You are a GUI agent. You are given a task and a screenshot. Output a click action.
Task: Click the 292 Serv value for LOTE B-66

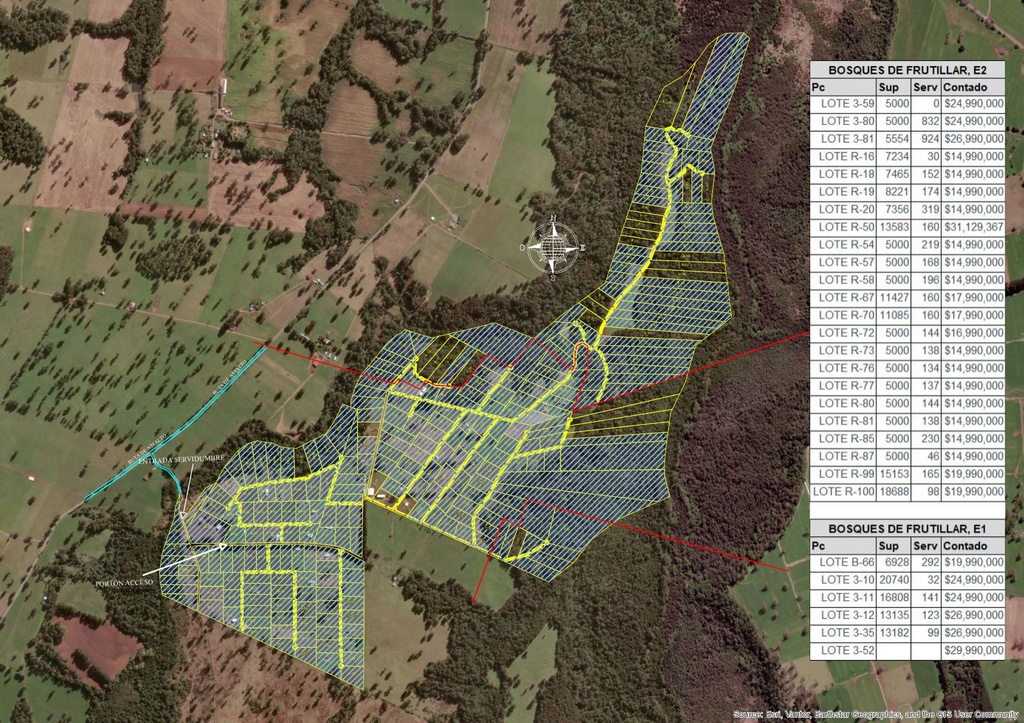[926, 562]
